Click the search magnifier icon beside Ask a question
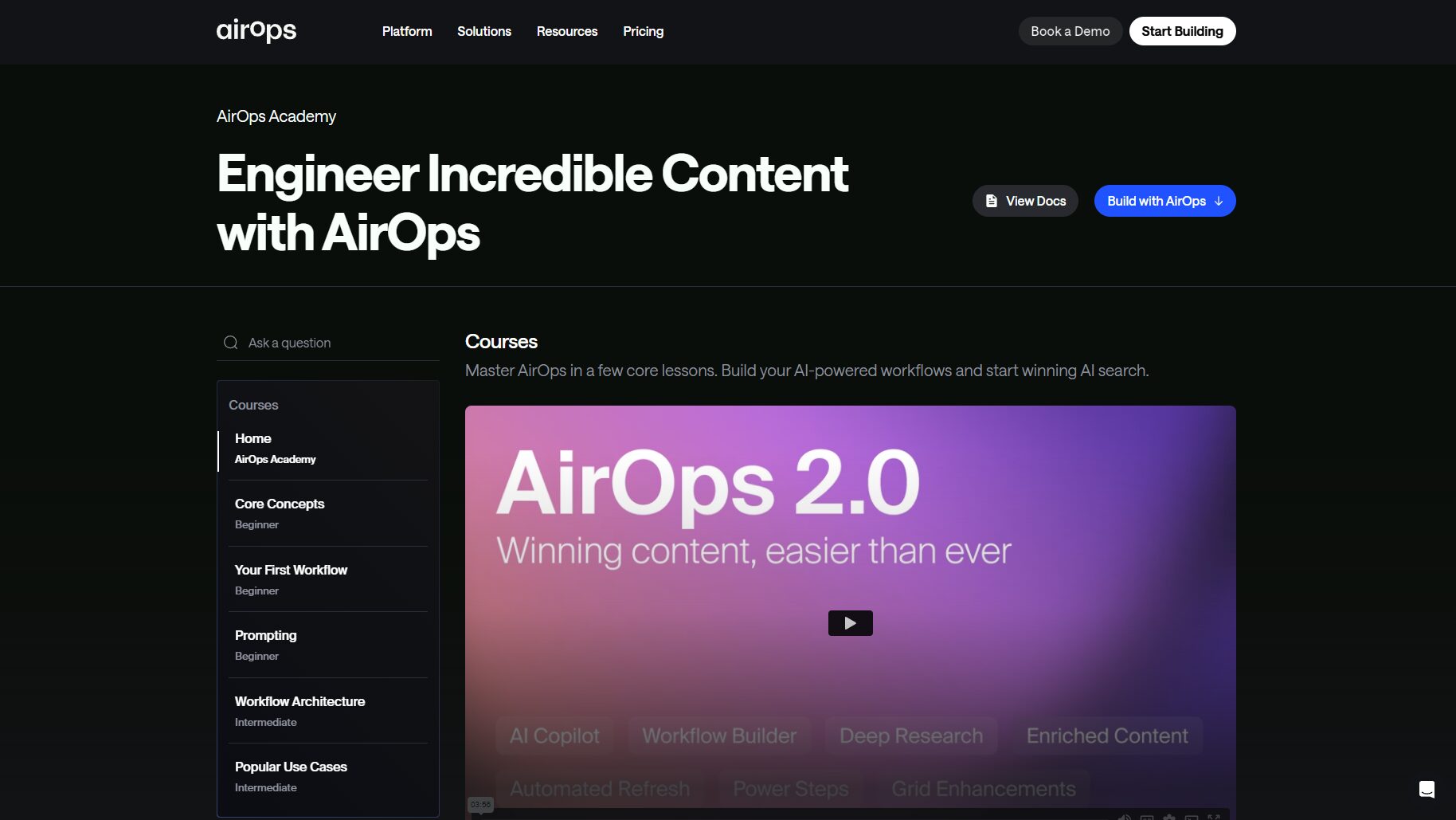1456x820 pixels. pyautogui.click(x=231, y=343)
